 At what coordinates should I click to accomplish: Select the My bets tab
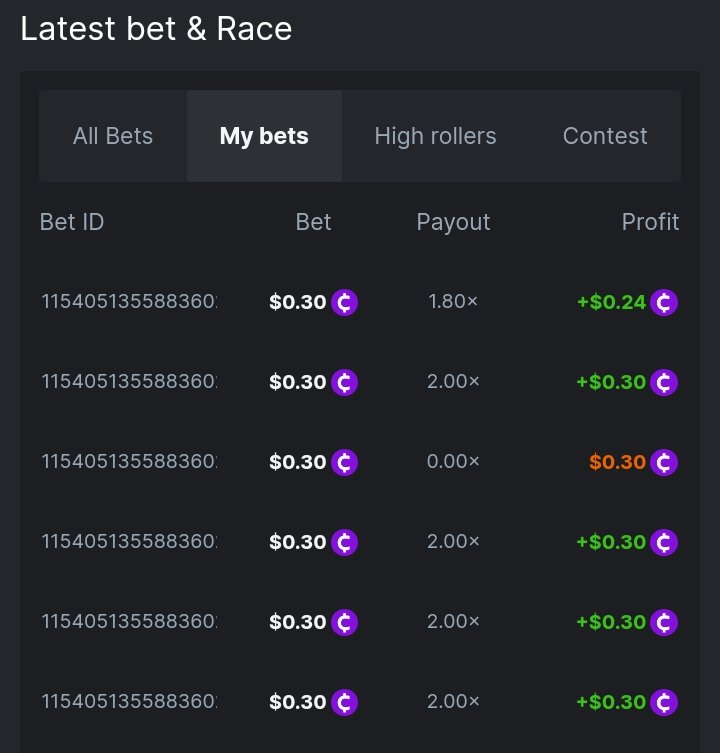[264, 136]
